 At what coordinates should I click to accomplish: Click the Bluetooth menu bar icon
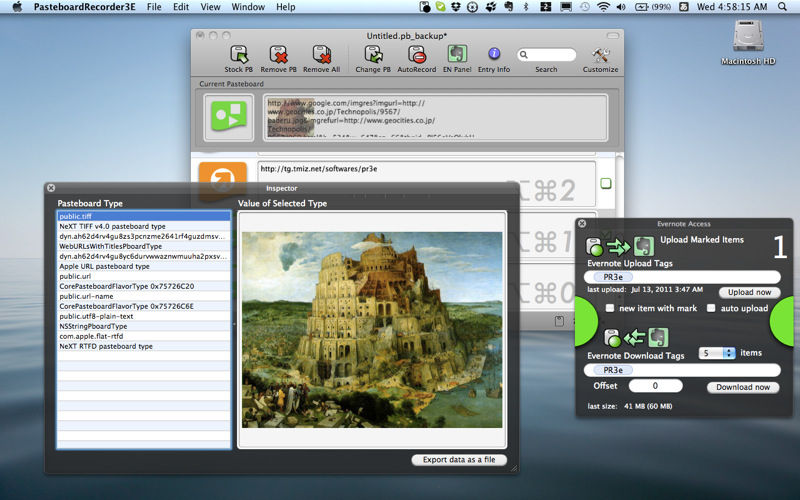[x=526, y=7]
